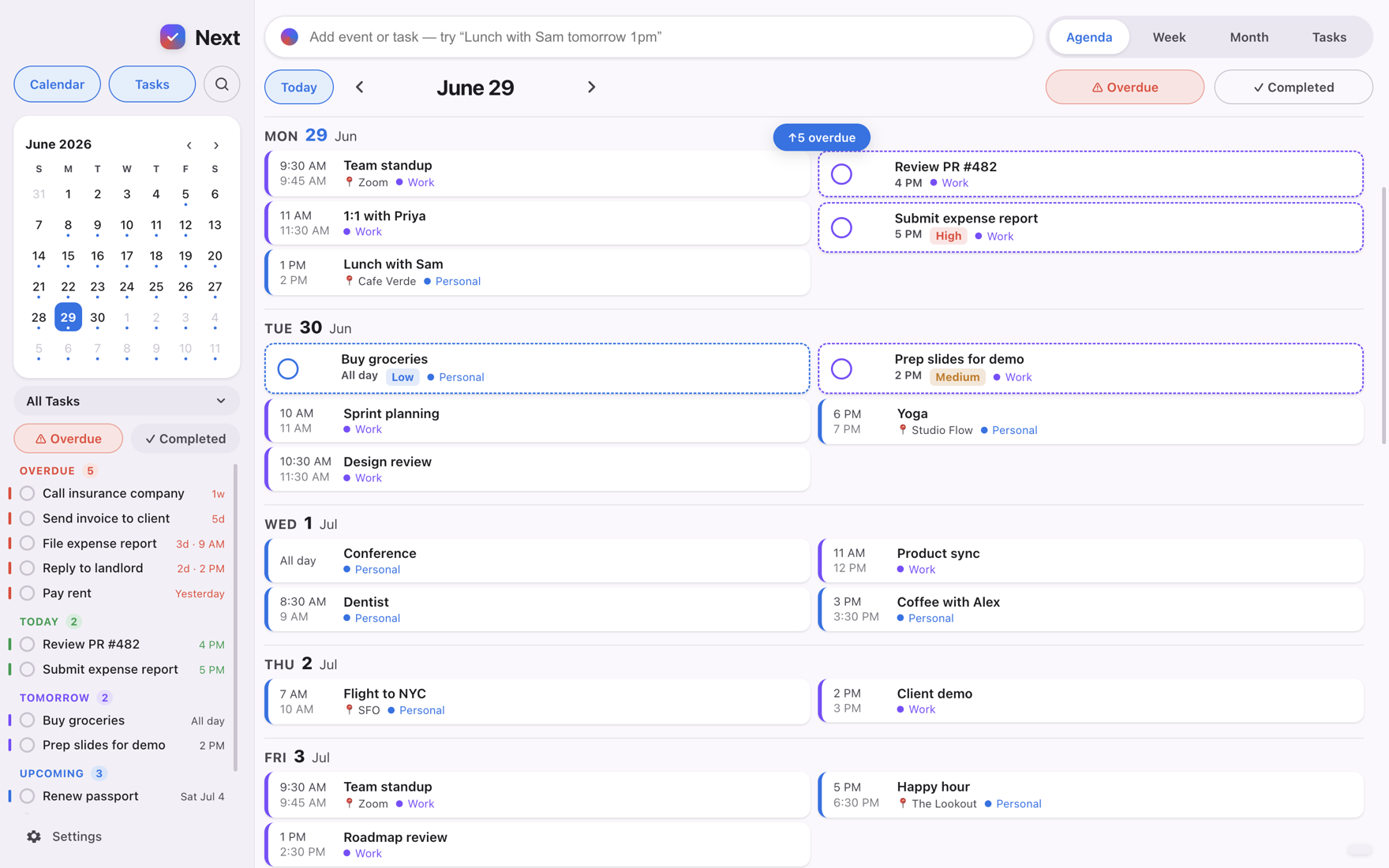Click the gradient orb in the input bar
Image resolution: width=1389 pixels, height=868 pixels.
(x=290, y=37)
